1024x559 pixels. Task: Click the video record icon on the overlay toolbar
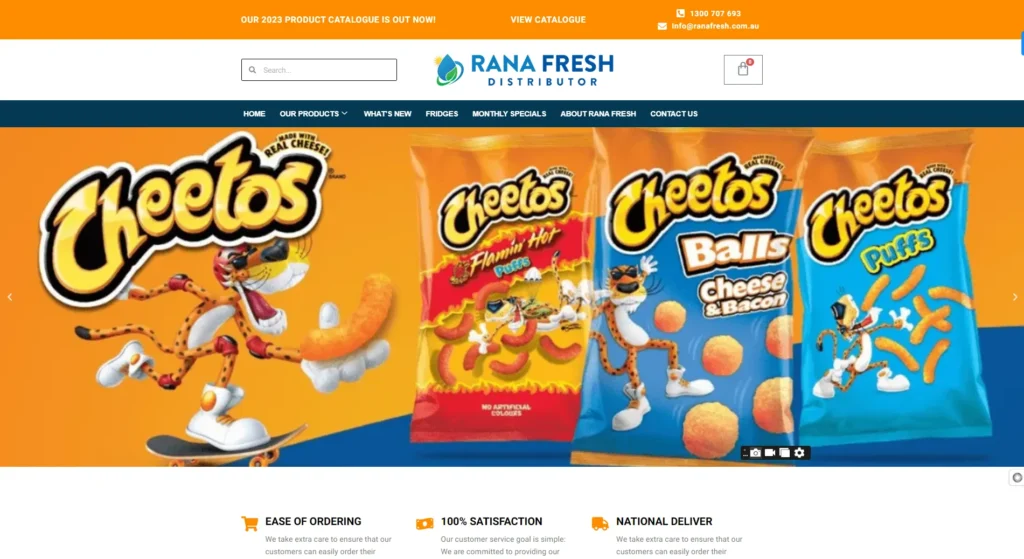coord(770,453)
